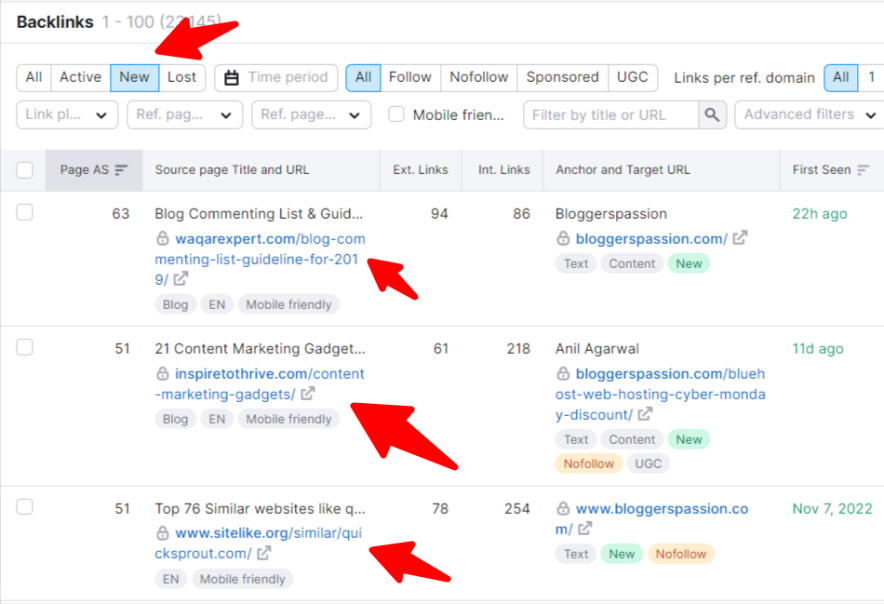Open the Time period picker
The height and width of the screenshot is (604, 884).
[276, 77]
